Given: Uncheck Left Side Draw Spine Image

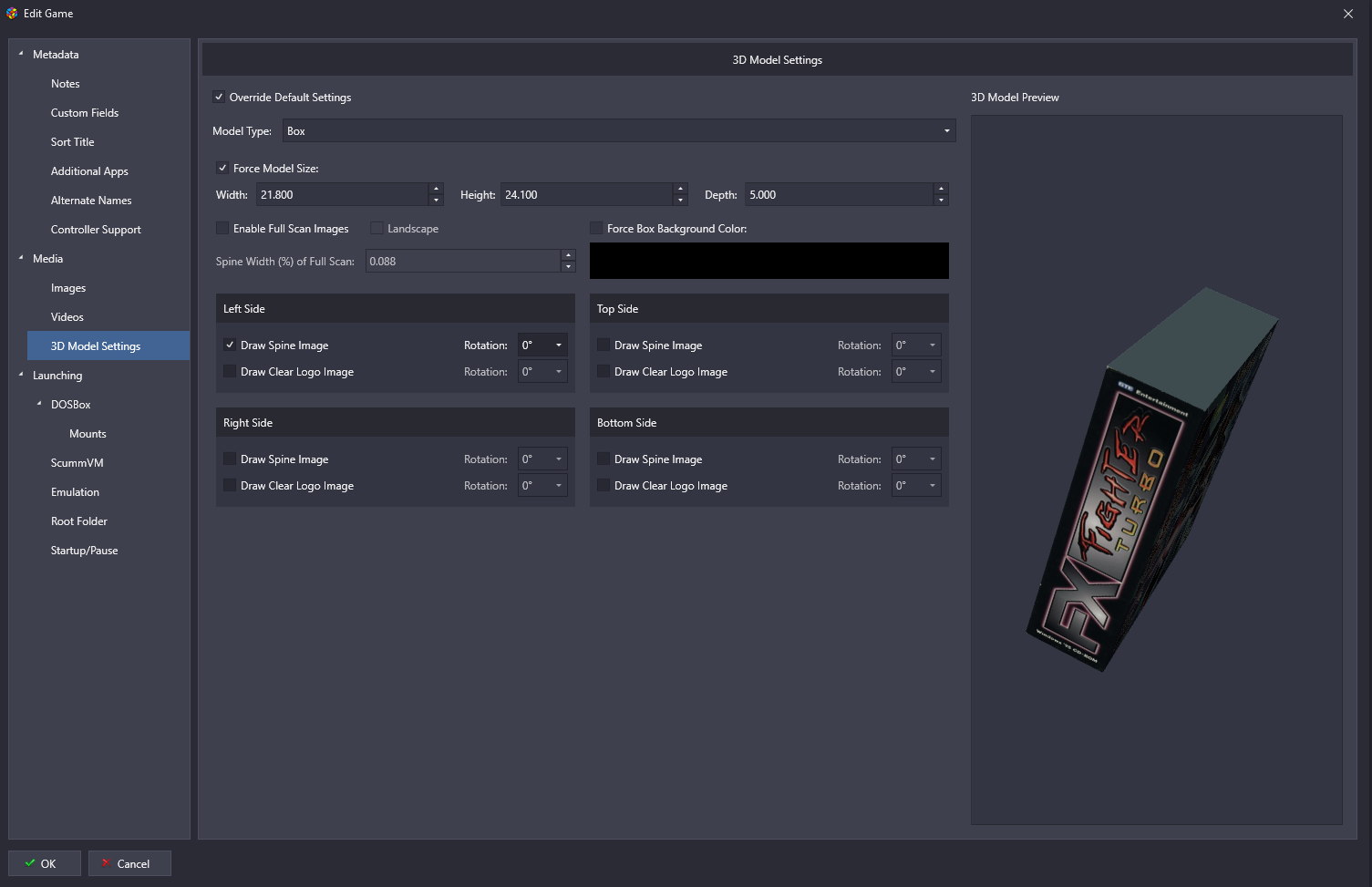Looking at the screenshot, I should (230, 345).
